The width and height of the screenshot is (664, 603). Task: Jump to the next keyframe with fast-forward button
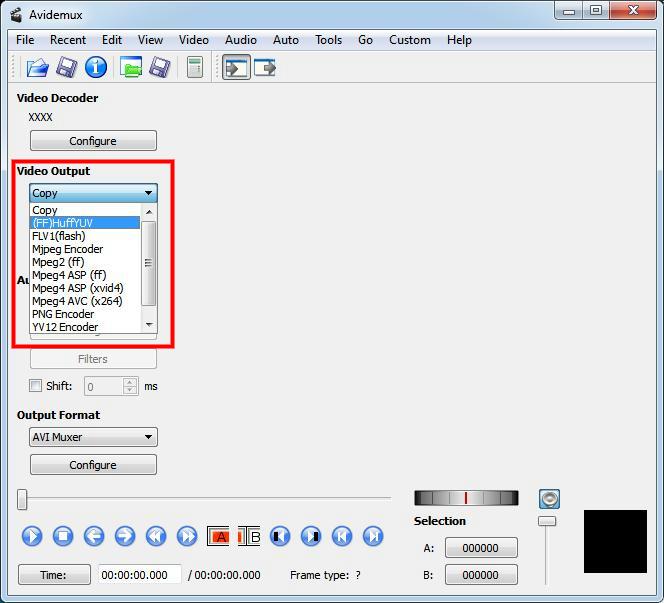click(x=187, y=536)
